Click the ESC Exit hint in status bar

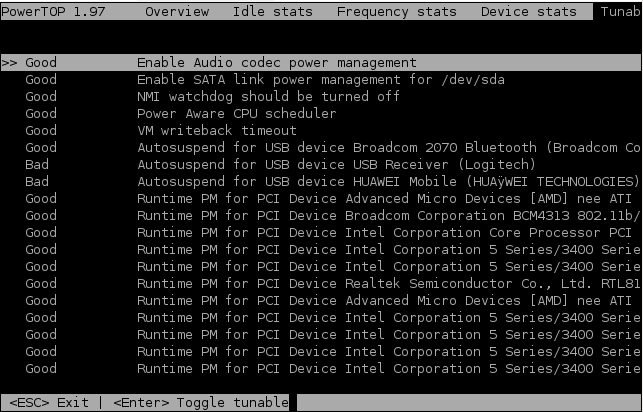pyautogui.click(x=49, y=403)
